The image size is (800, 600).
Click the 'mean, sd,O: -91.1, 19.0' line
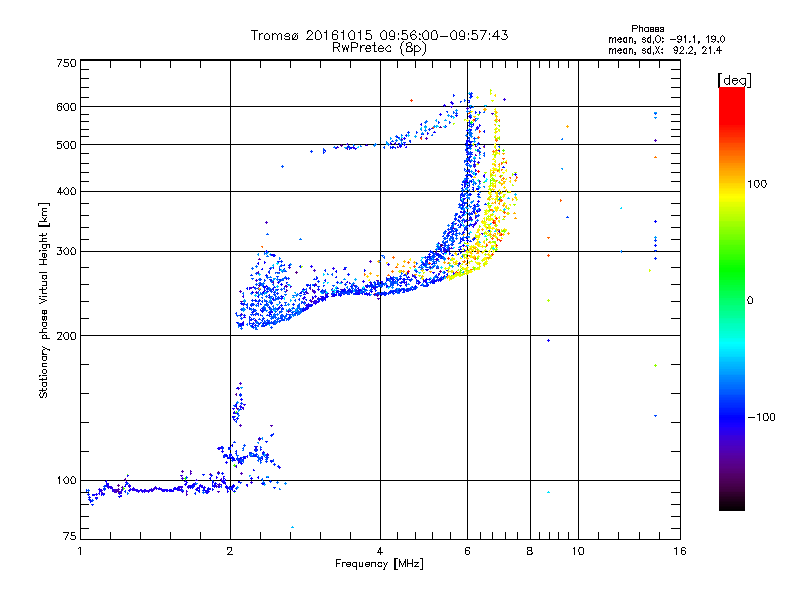pyautogui.click(x=666, y=39)
